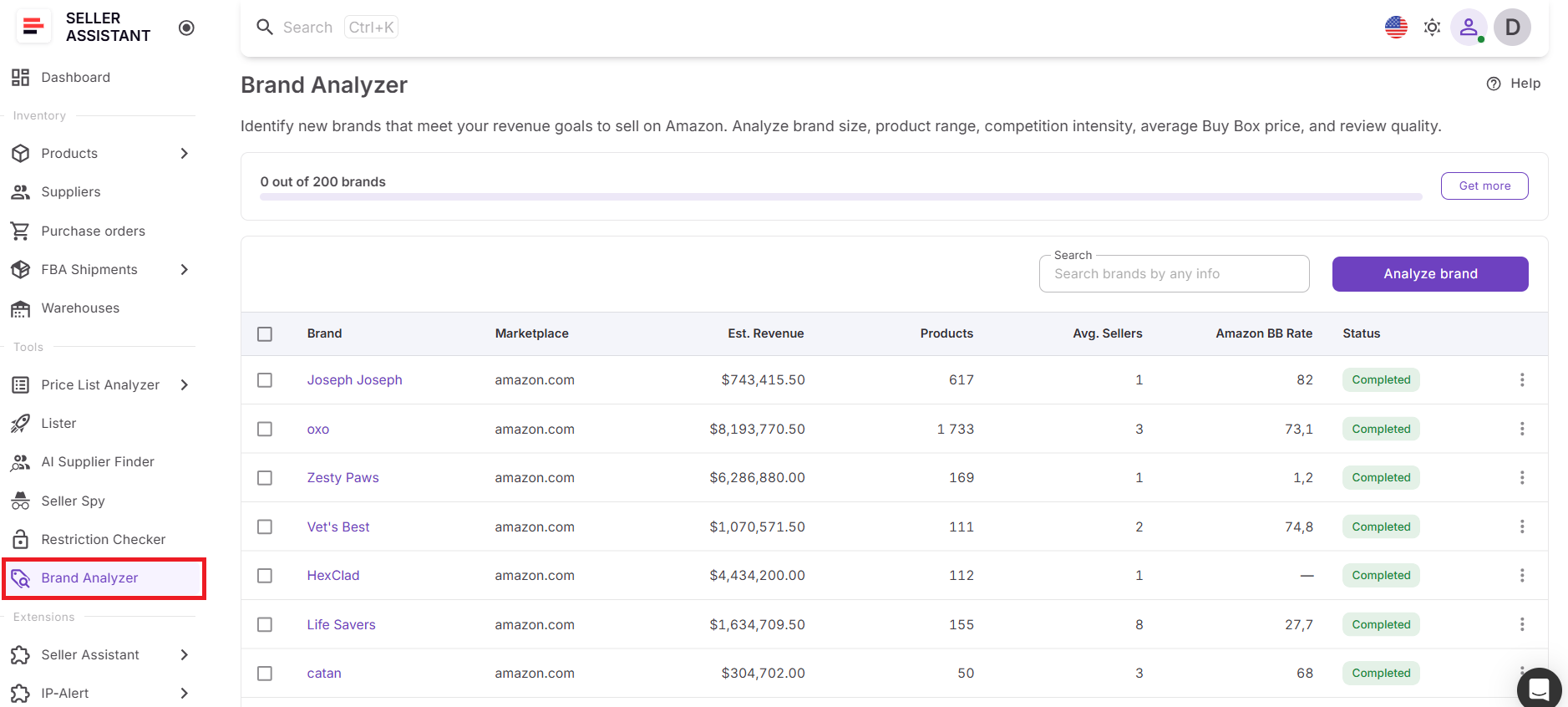
Task: Click the Products box icon
Action: point(21,154)
